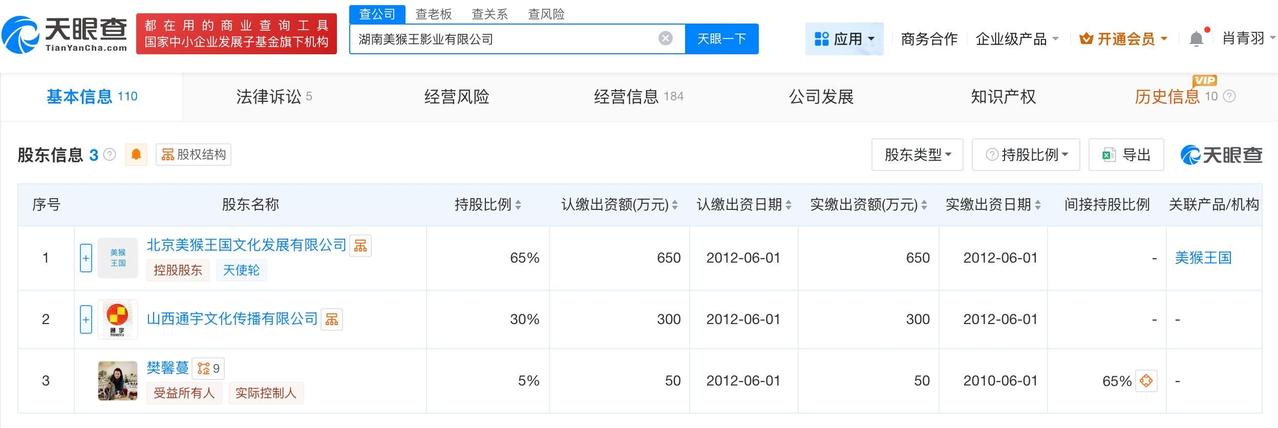
Task: Switch to the 经营信息 tab
Action: pyautogui.click(x=638, y=97)
